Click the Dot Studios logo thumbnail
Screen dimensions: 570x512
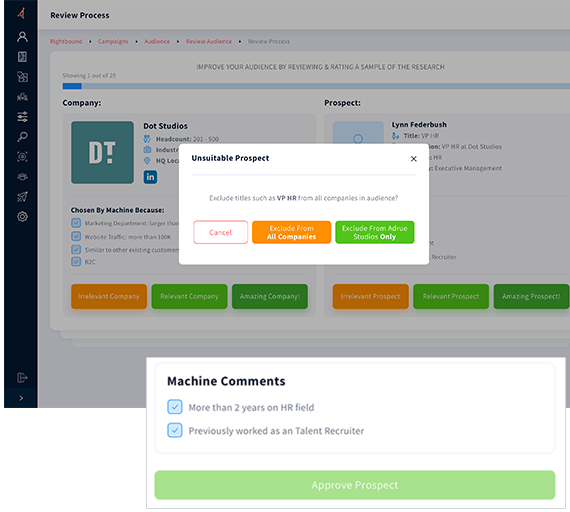point(103,152)
